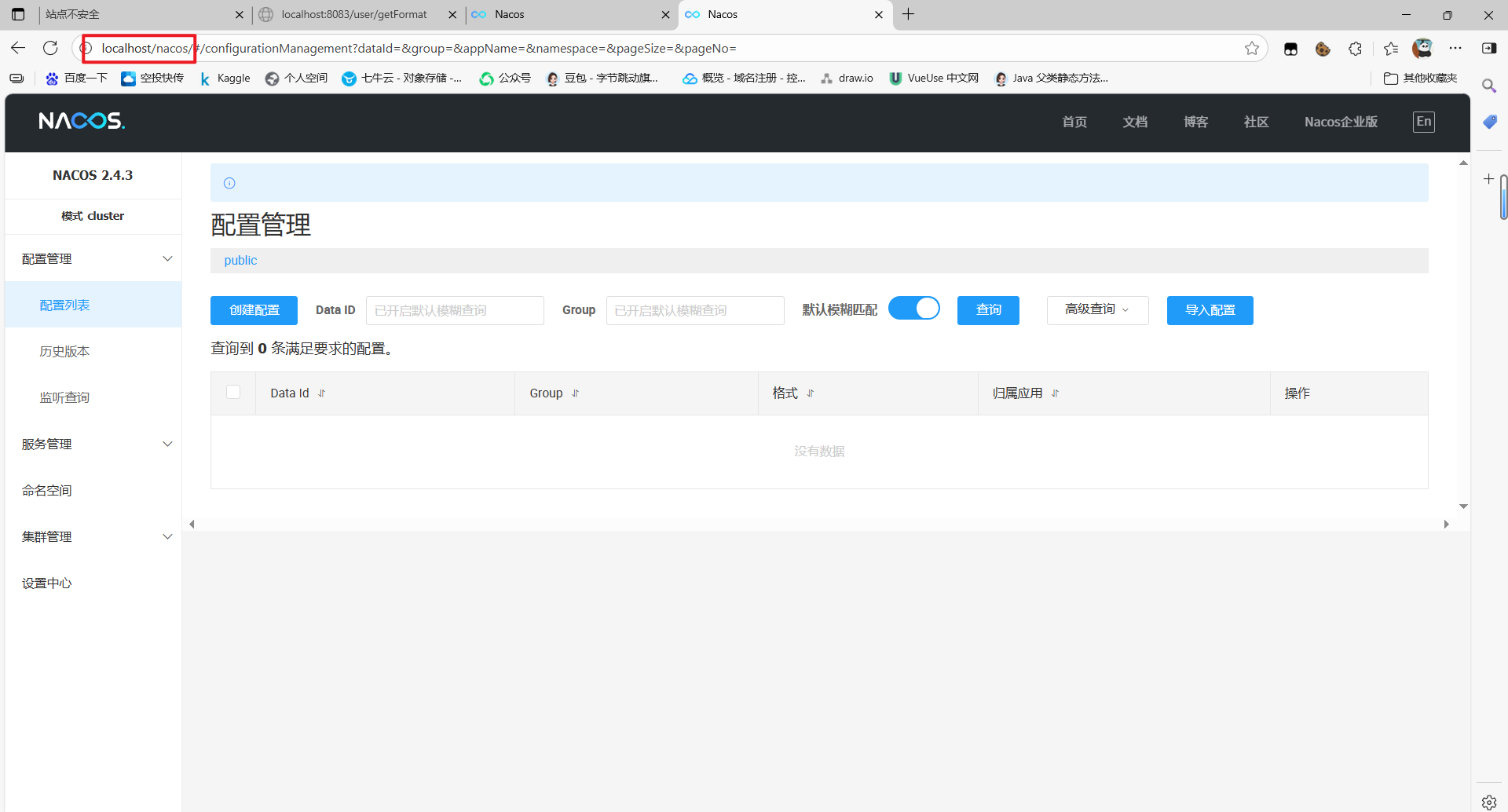Image resolution: width=1508 pixels, height=812 pixels.
Task: Open VueUse 中文网 bookmark
Action: click(x=934, y=78)
